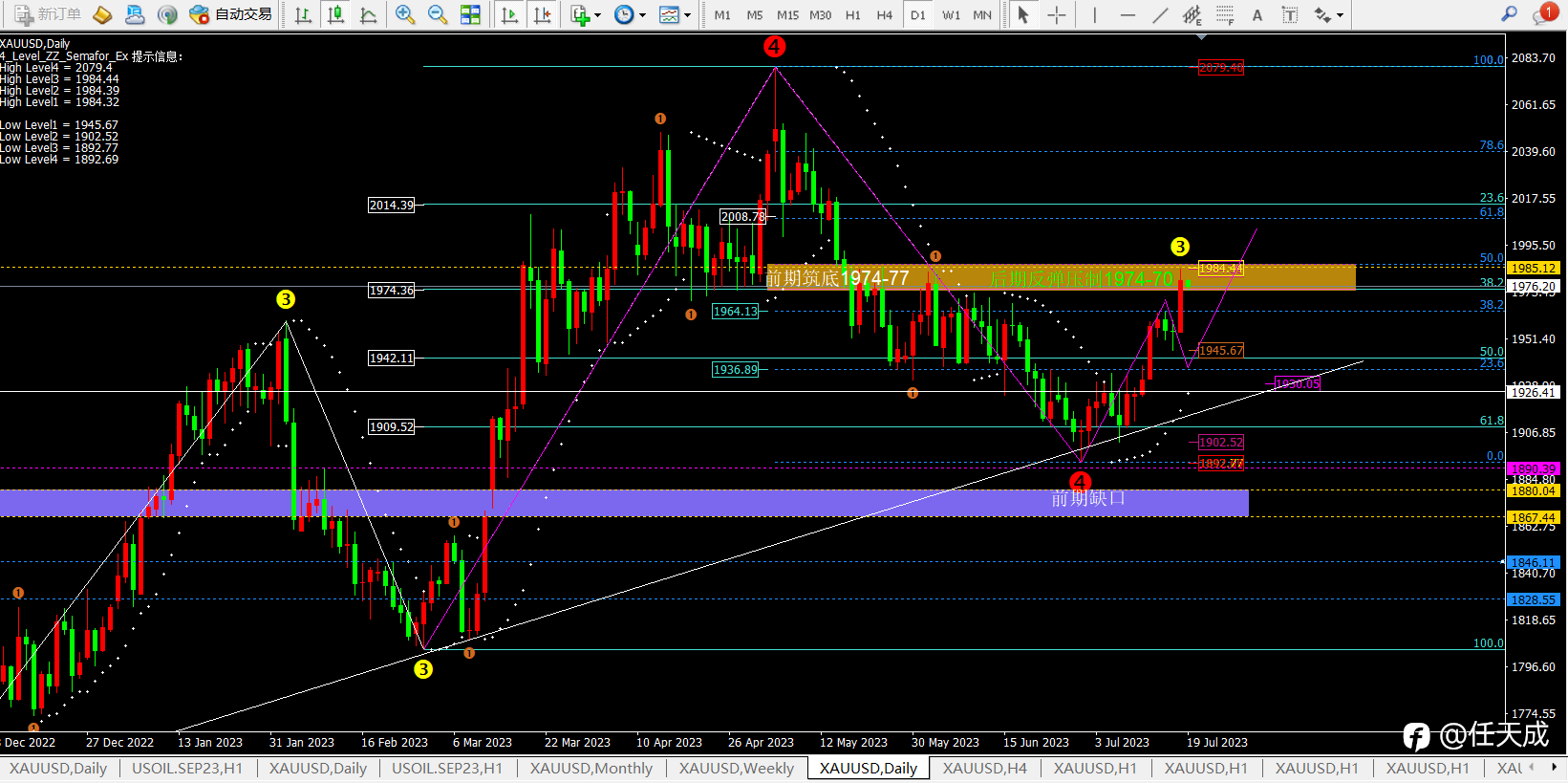Open the add indicator icon
The height and width of the screenshot is (783, 1568).
579,14
